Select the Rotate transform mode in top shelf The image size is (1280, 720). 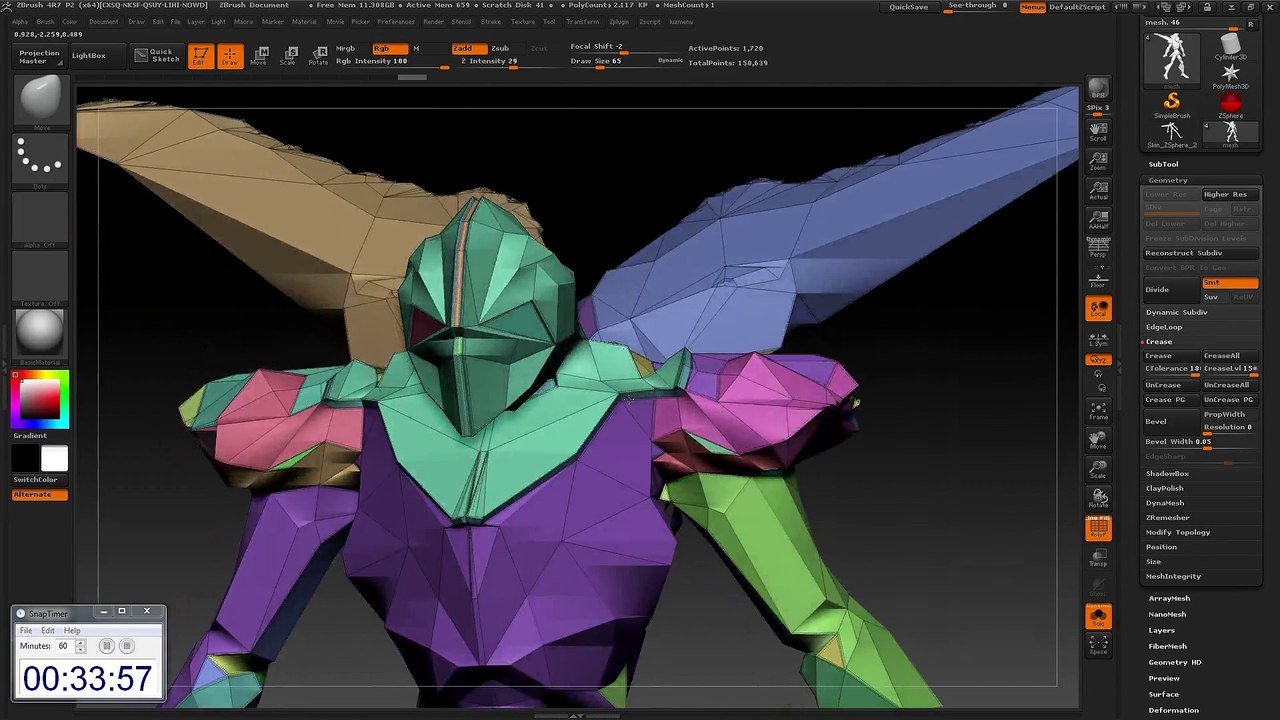318,56
